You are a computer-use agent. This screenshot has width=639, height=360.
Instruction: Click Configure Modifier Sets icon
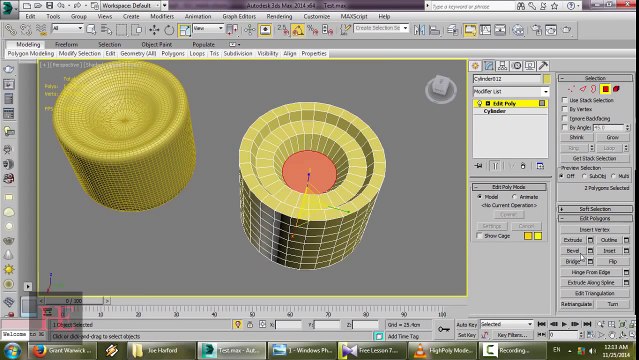click(540, 166)
